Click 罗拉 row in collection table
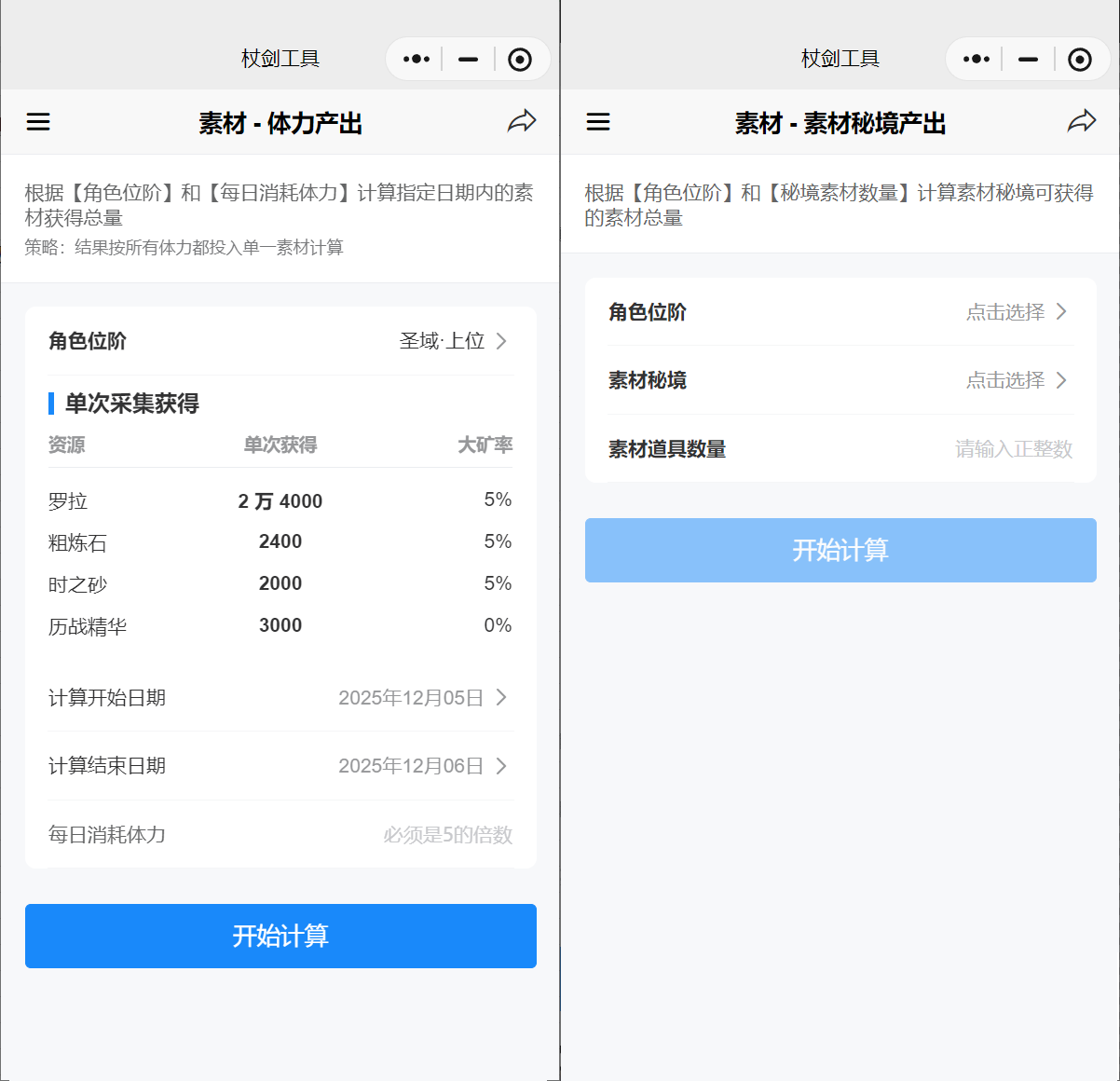 pos(280,501)
